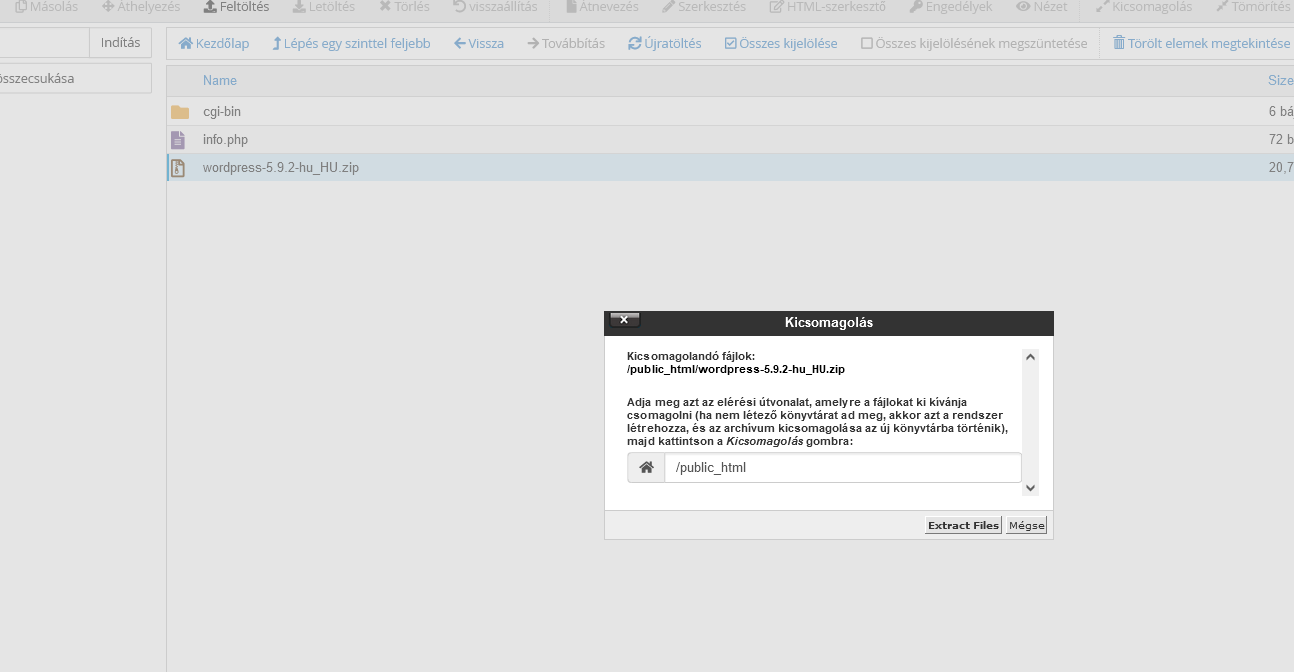Click the Szerkesztés edit toolbar item
Viewport: 1294px width, 672px height.
pos(704,7)
